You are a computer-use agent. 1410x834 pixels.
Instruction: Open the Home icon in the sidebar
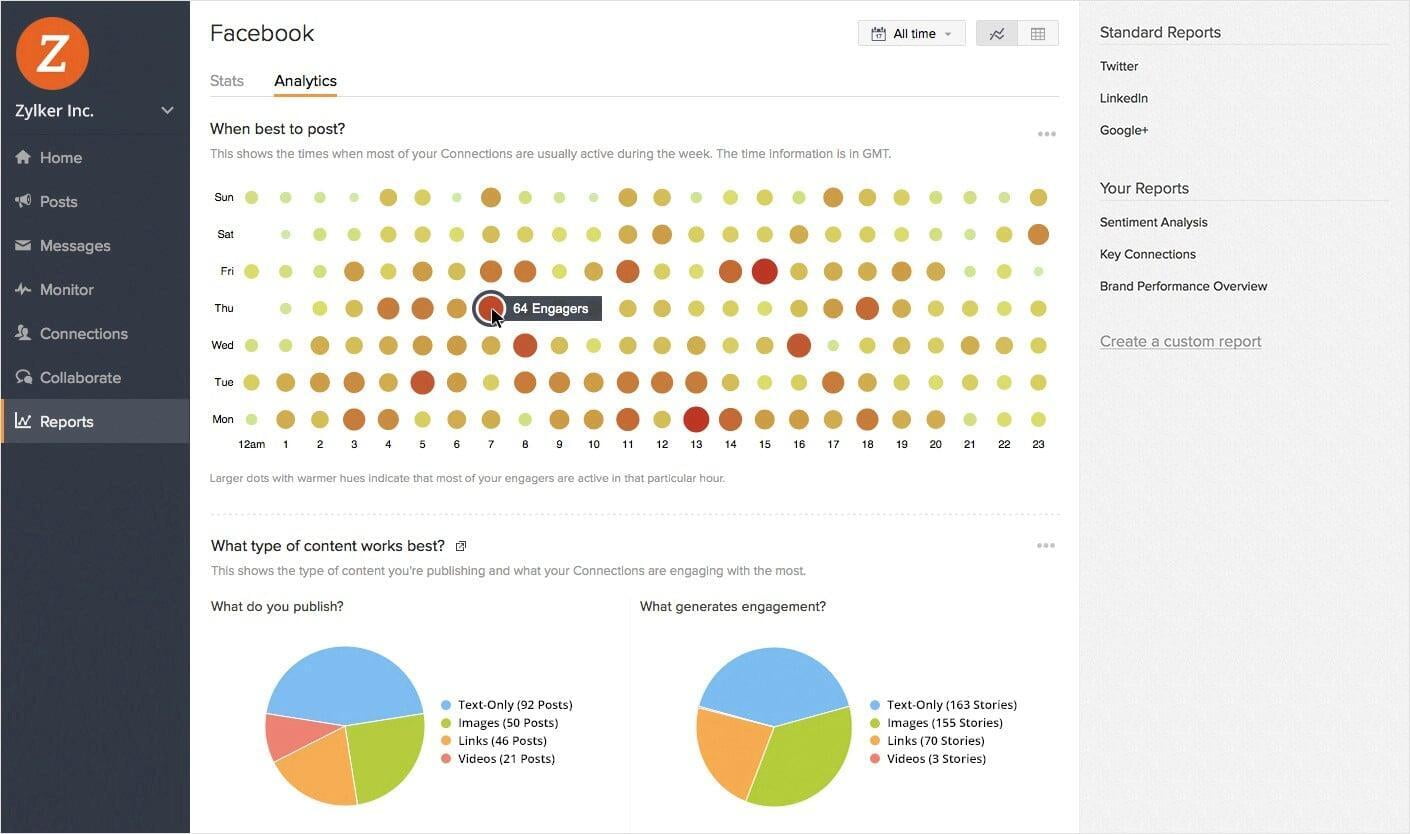(x=23, y=157)
